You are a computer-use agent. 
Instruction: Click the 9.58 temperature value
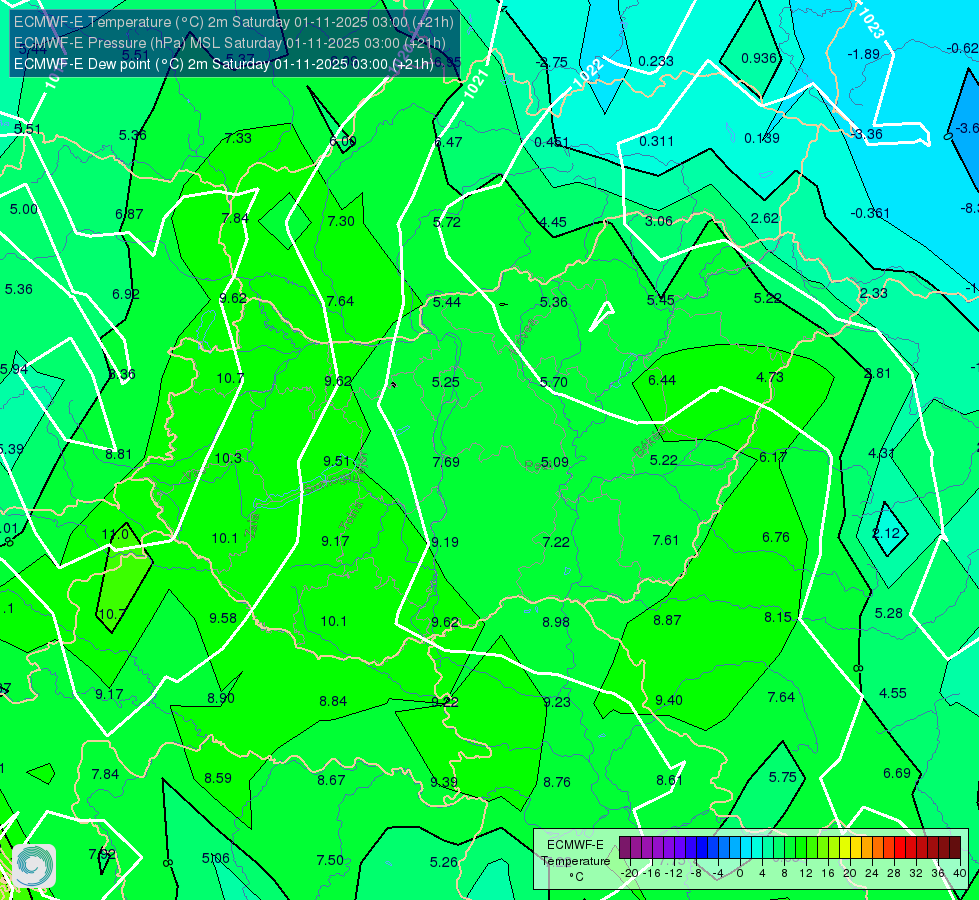coord(223,618)
